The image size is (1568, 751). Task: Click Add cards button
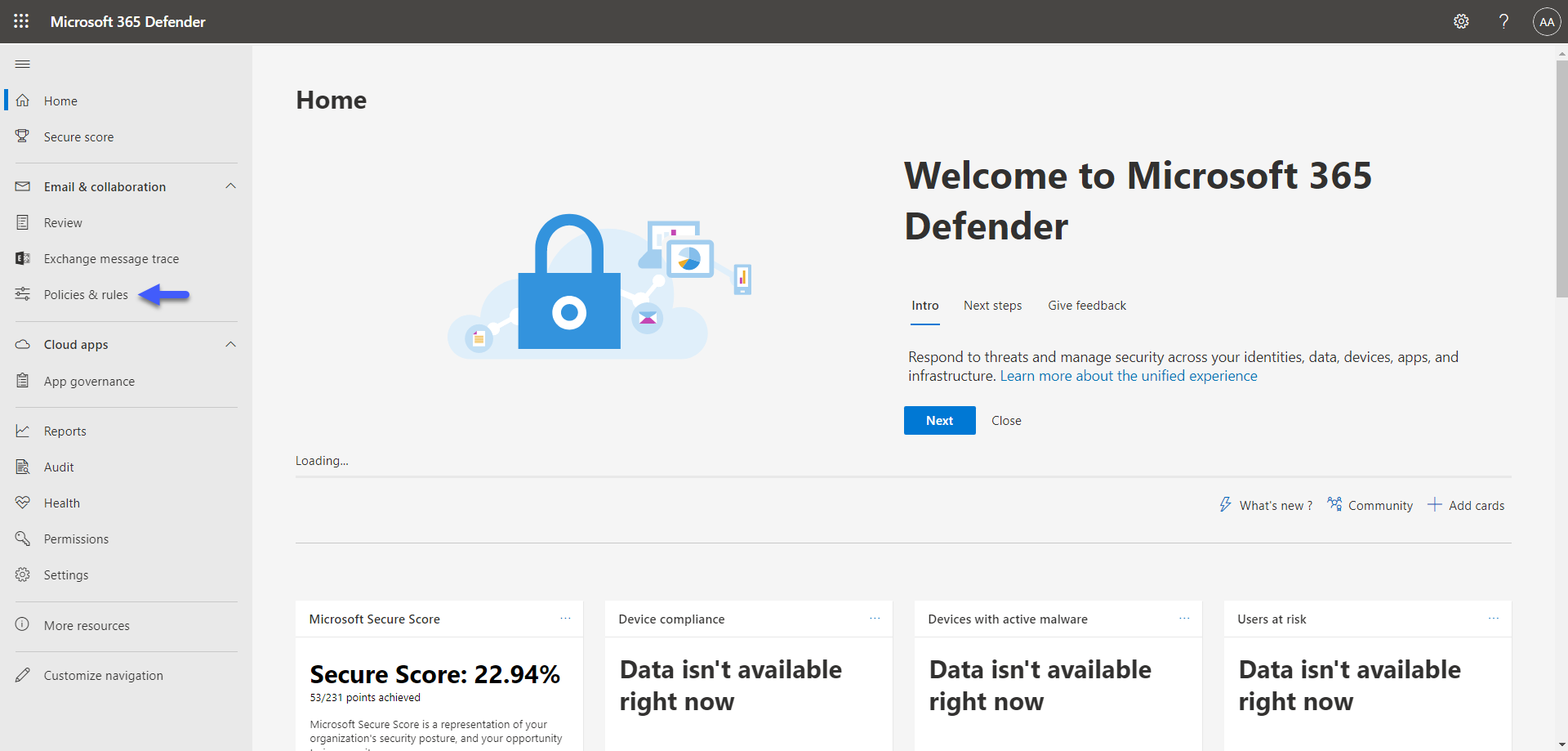1477,506
